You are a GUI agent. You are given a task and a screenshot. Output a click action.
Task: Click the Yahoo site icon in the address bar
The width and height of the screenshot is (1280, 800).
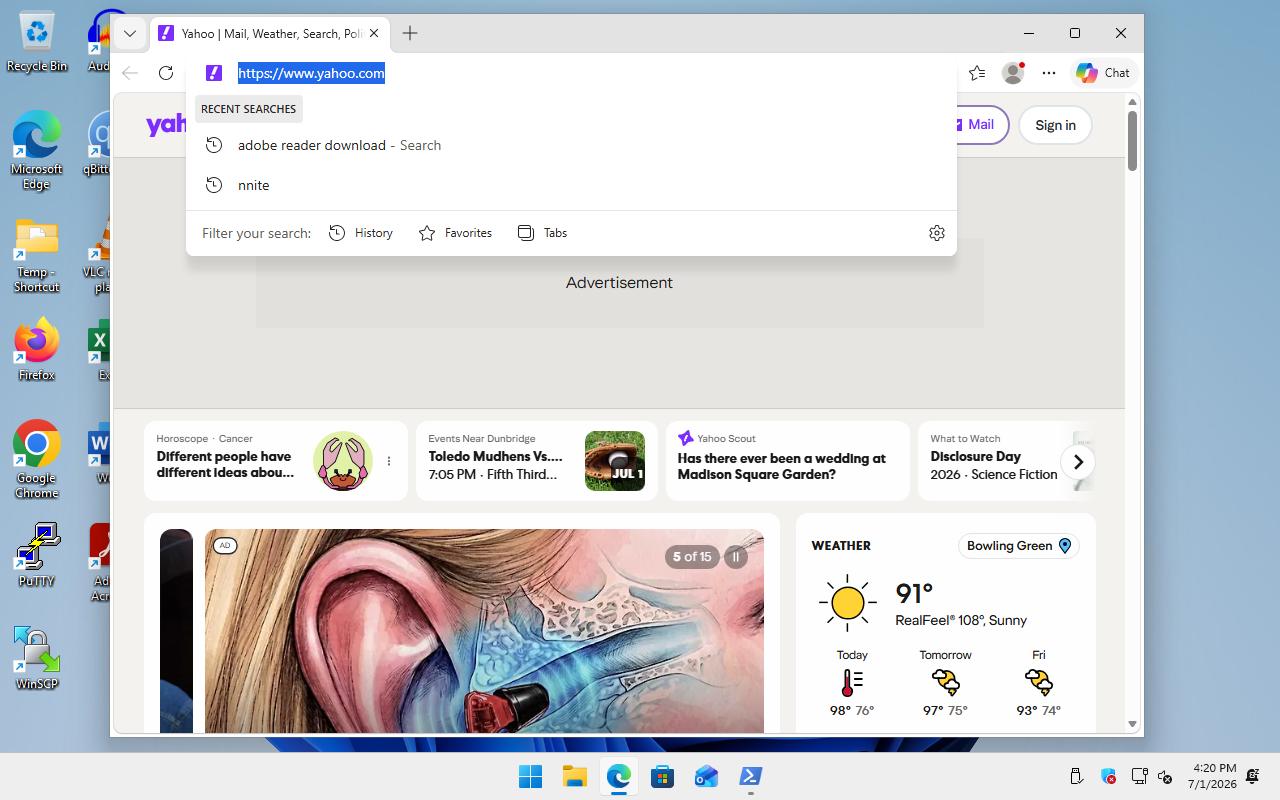(x=213, y=73)
